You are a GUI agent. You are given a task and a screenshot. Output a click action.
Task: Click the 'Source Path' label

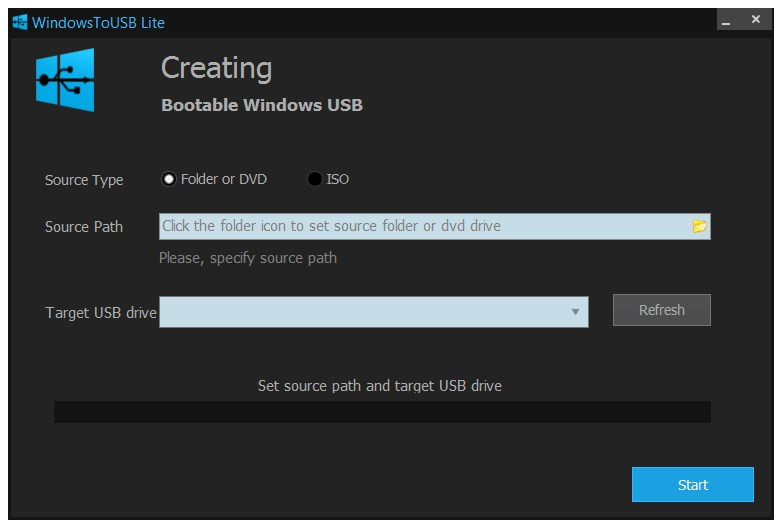click(x=84, y=227)
